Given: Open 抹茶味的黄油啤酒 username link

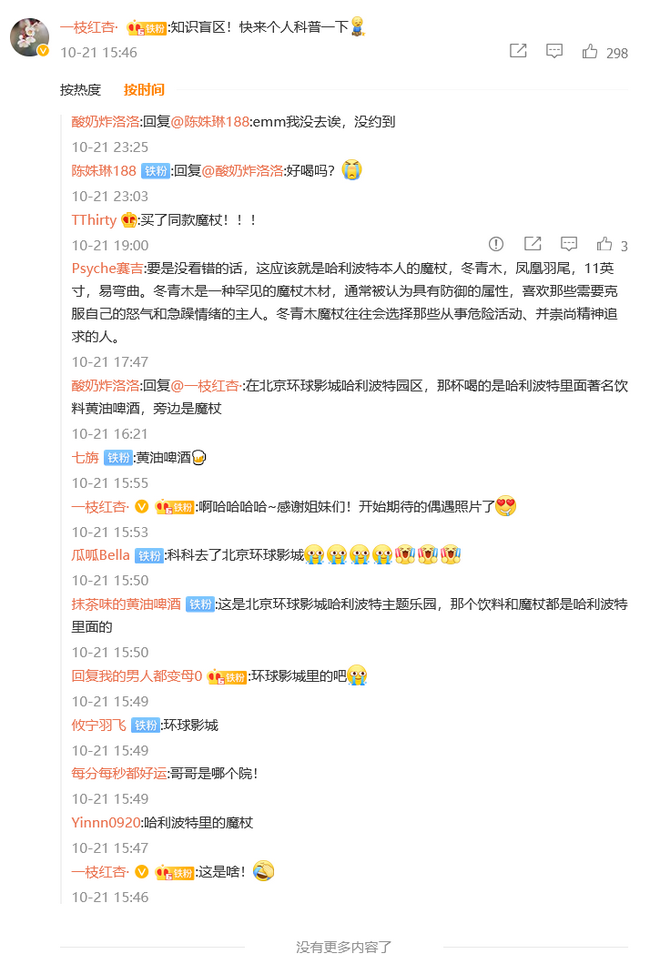Looking at the screenshot, I should tap(126, 604).
